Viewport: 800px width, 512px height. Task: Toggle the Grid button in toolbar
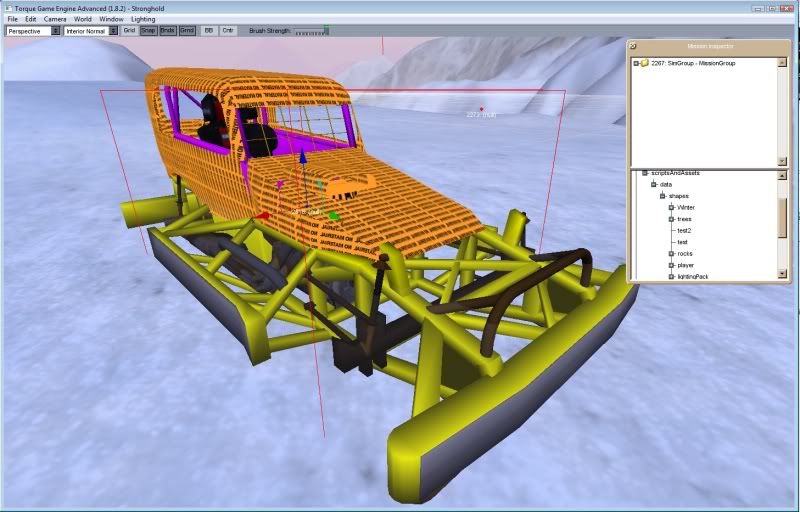point(129,31)
